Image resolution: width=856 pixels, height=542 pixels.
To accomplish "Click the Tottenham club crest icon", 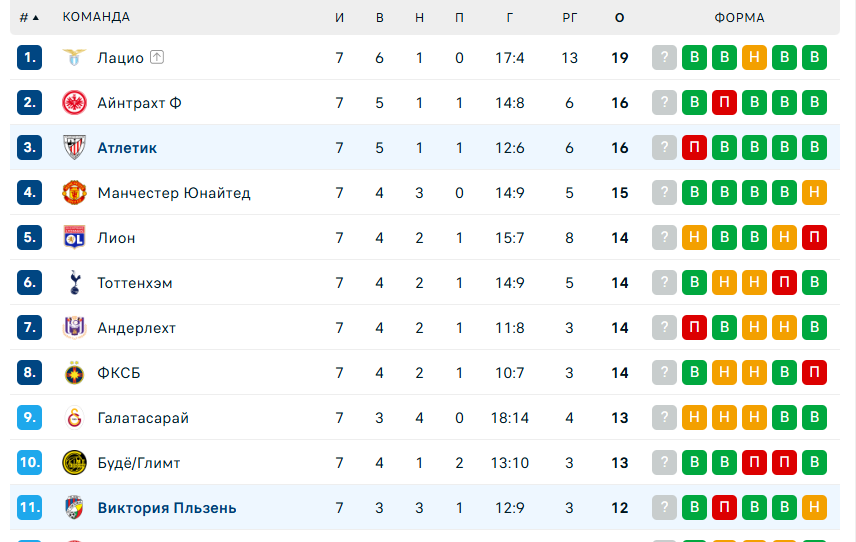I will click(x=74, y=283).
